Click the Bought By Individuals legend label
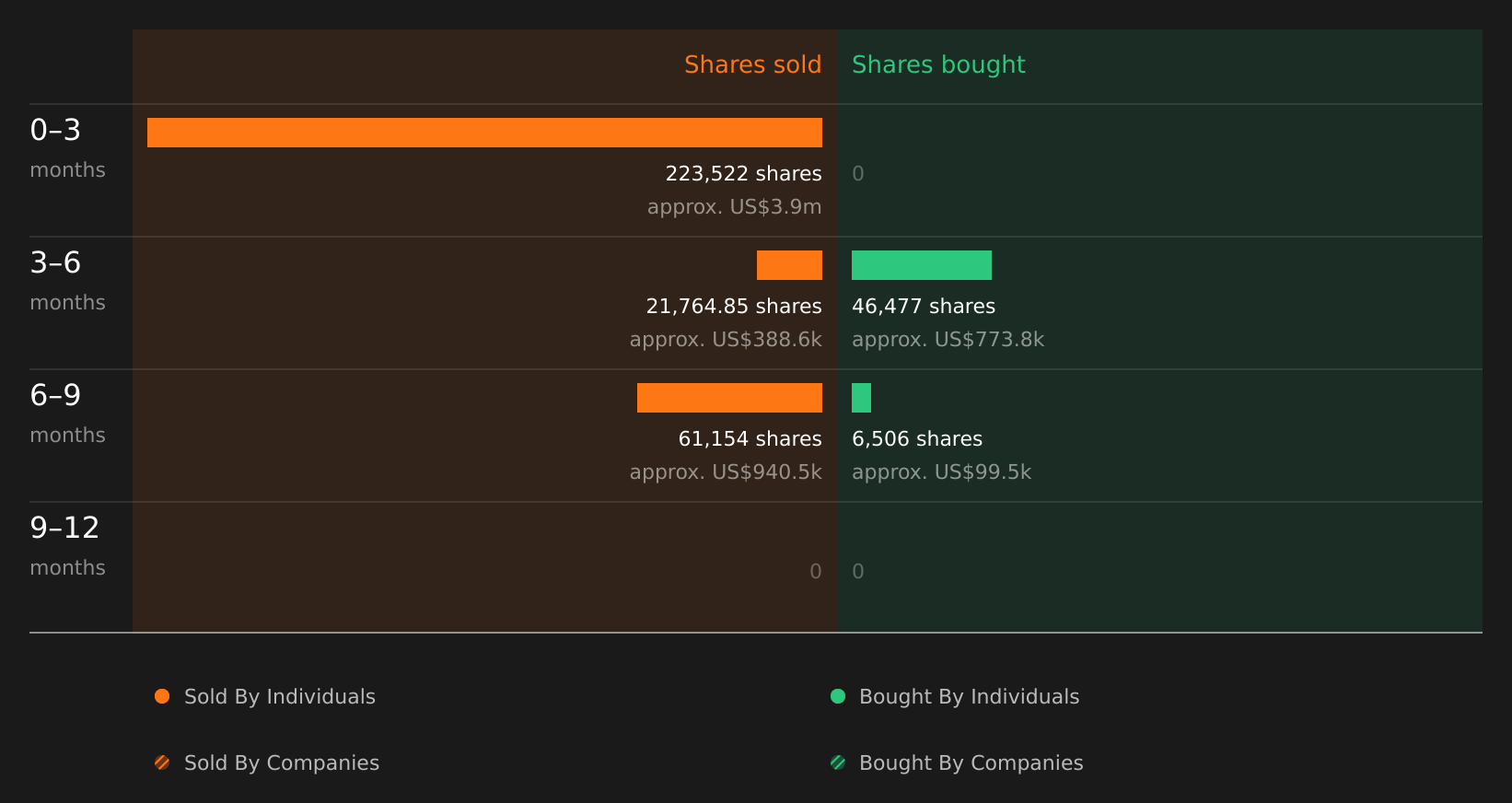The image size is (1512, 803). (969, 696)
